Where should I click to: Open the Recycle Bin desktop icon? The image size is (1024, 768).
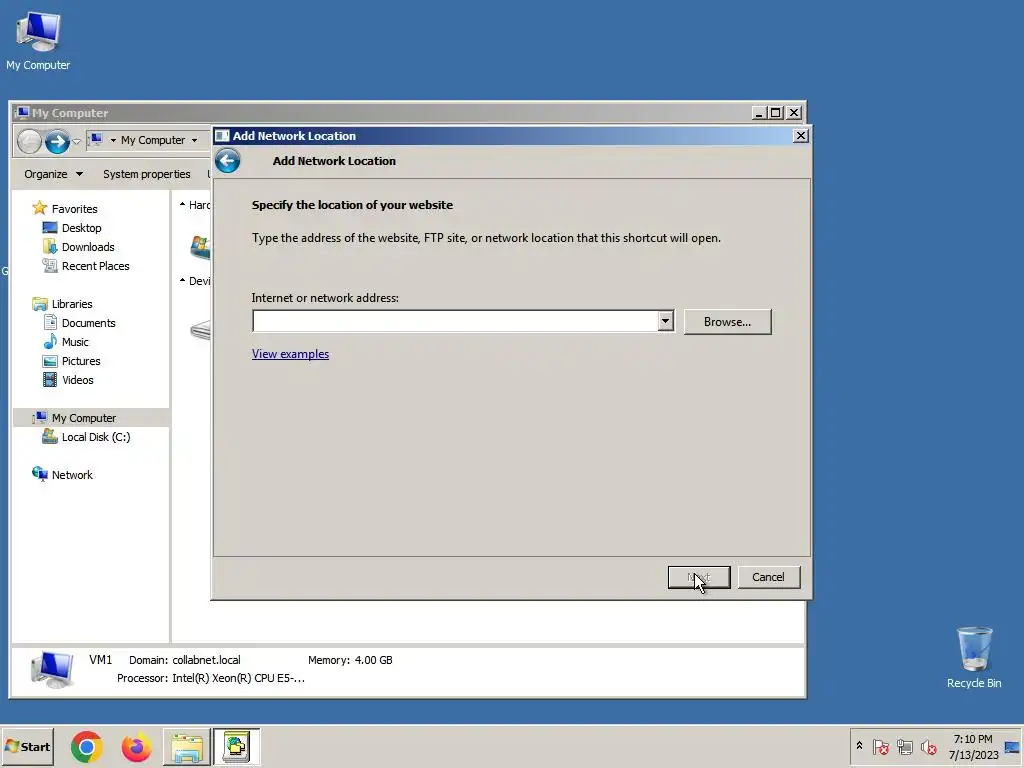(974, 657)
